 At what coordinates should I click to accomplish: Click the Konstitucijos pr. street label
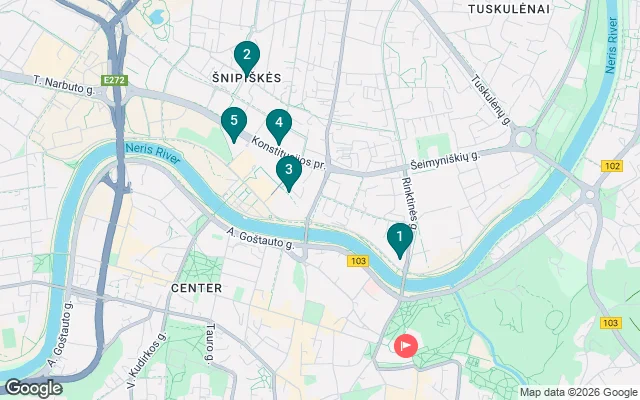[288, 153]
